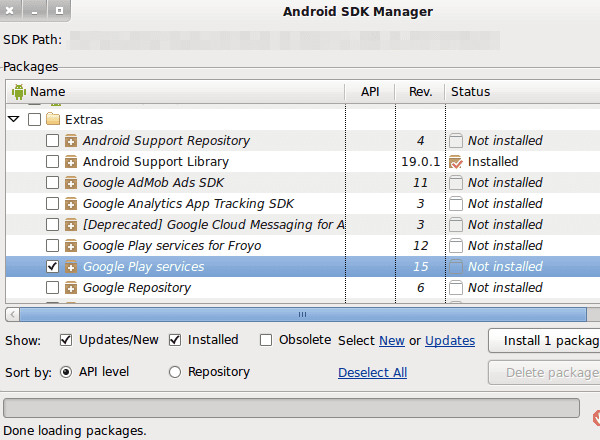
Task: Click the New selection link
Action: coord(392,341)
